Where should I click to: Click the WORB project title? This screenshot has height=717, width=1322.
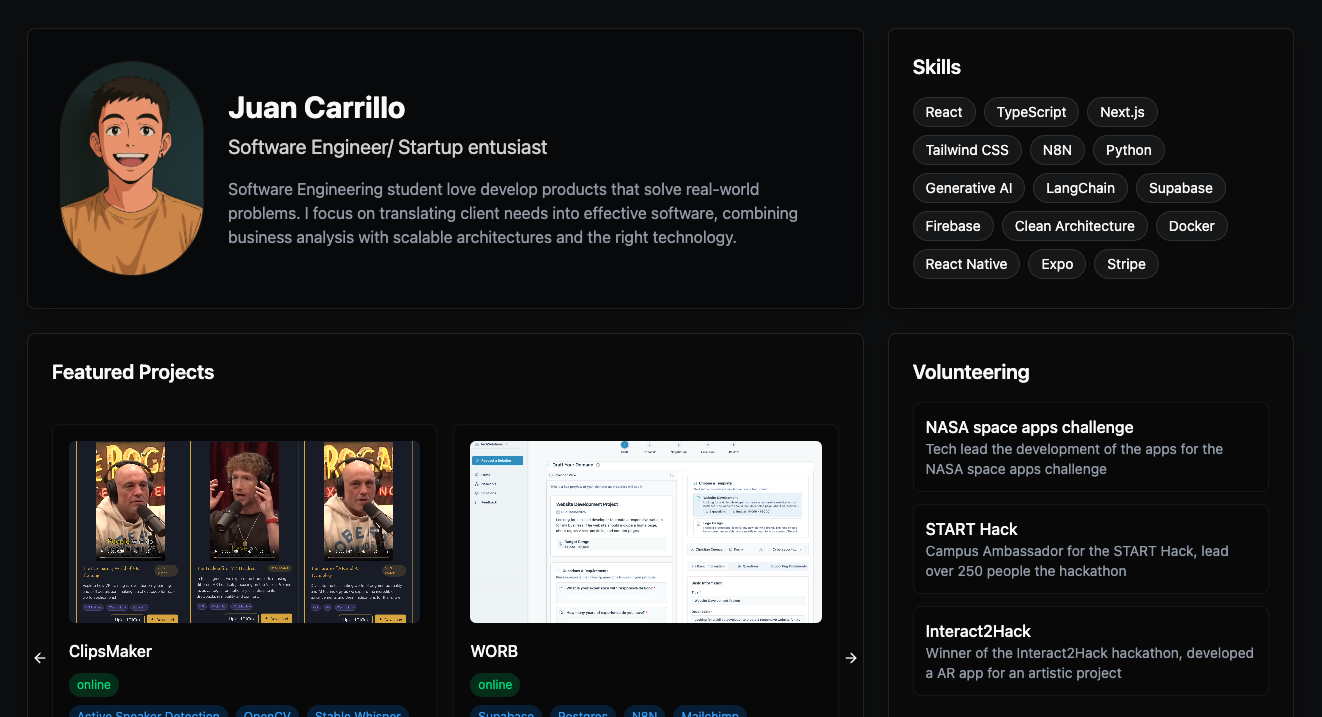494,651
